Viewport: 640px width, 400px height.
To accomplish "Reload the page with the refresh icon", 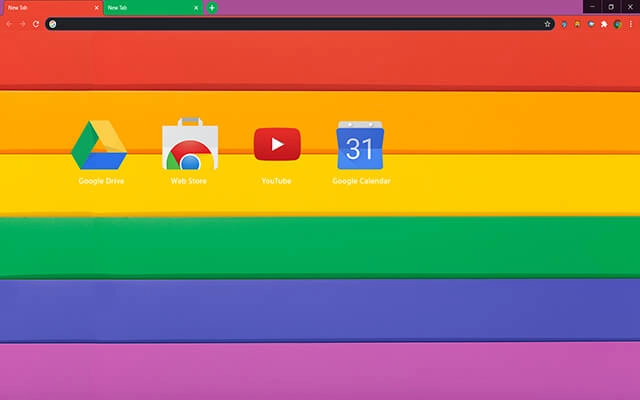I will pos(36,24).
